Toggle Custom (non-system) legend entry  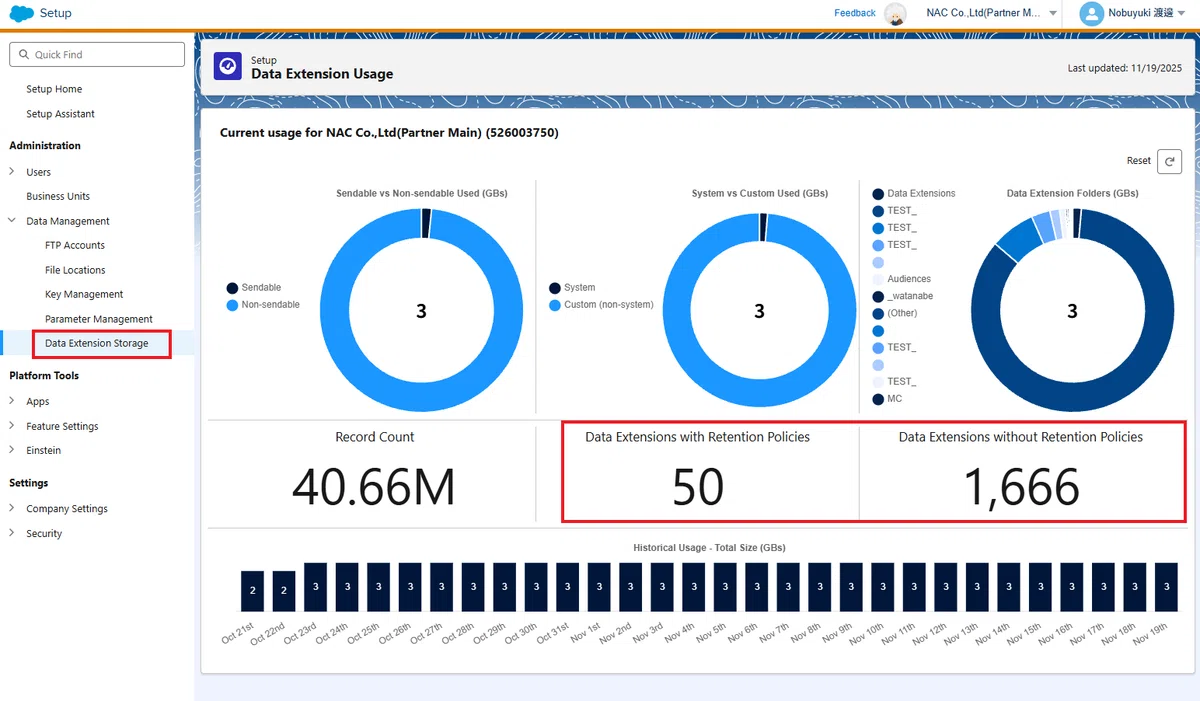[x=601, y=305]
